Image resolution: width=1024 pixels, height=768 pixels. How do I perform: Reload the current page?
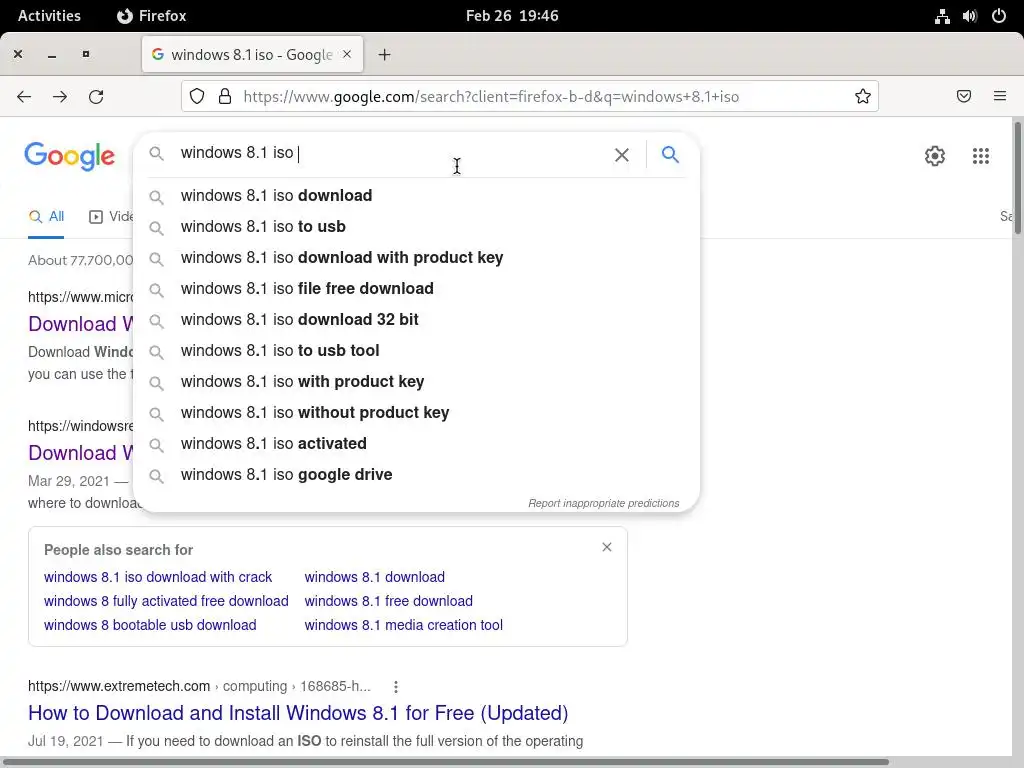96,97
